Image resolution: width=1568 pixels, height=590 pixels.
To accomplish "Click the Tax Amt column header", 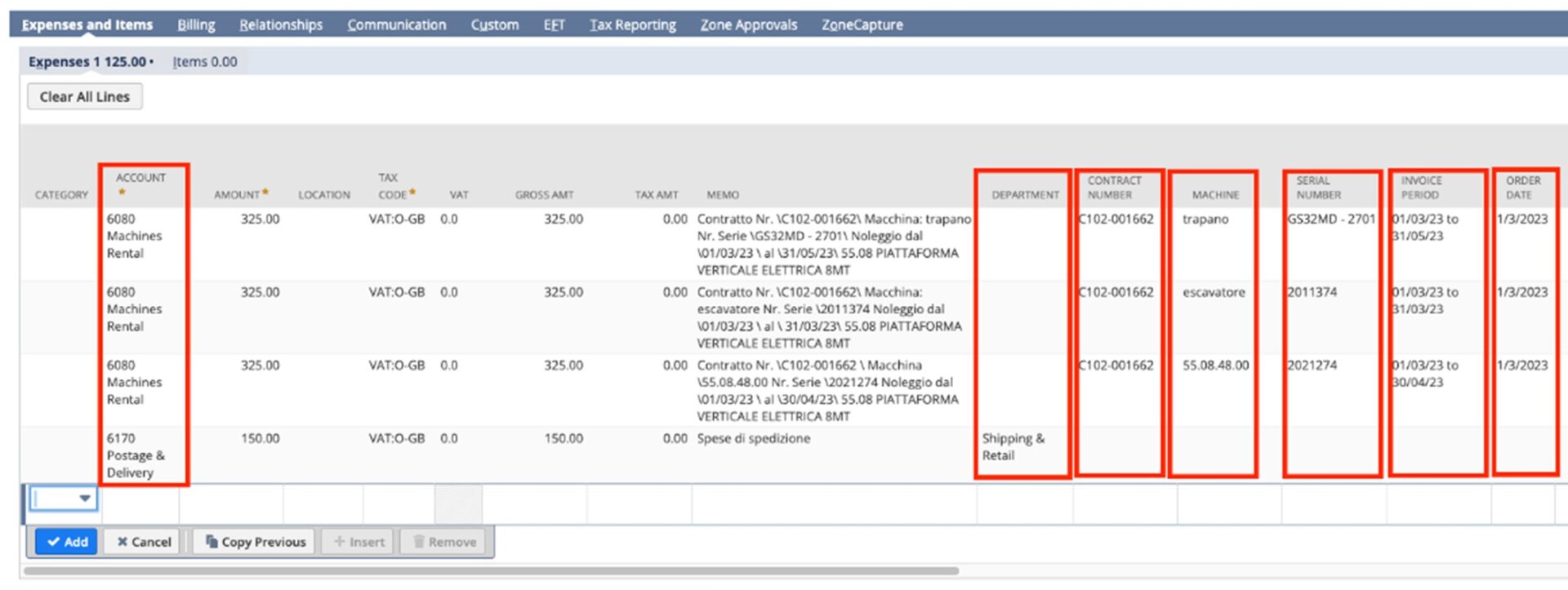I will click(657, 195).
